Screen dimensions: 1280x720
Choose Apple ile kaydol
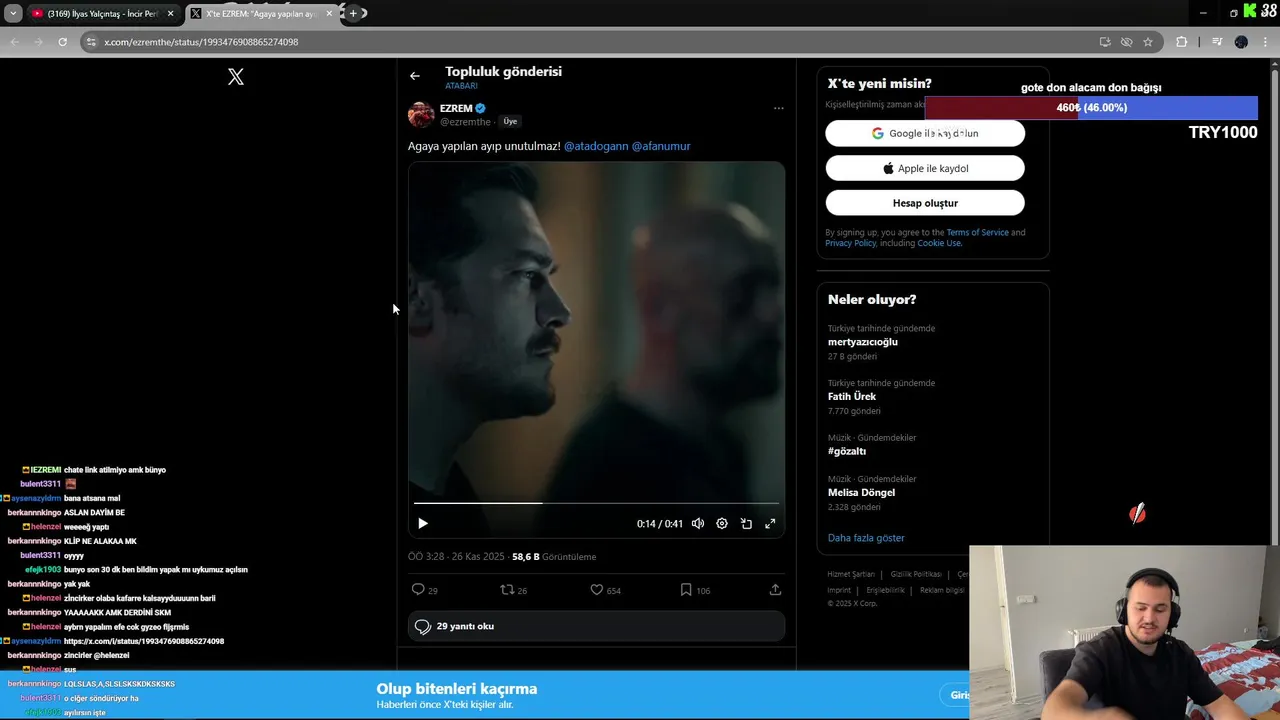click(x=925, y=168)
